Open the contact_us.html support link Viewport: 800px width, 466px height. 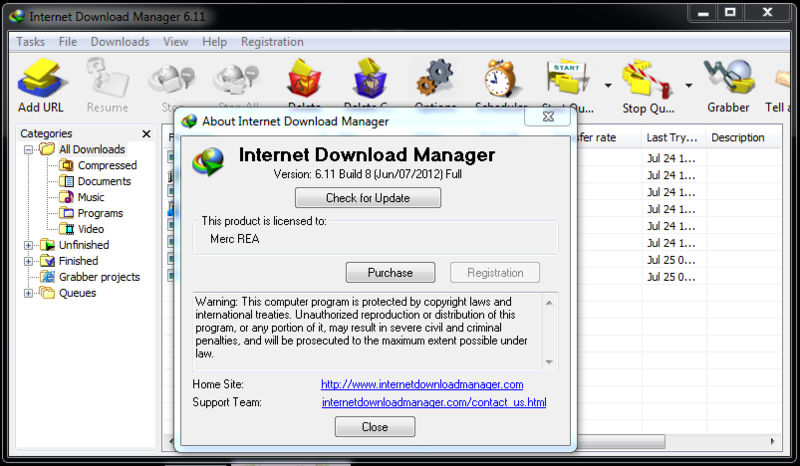tap(434, 402)
